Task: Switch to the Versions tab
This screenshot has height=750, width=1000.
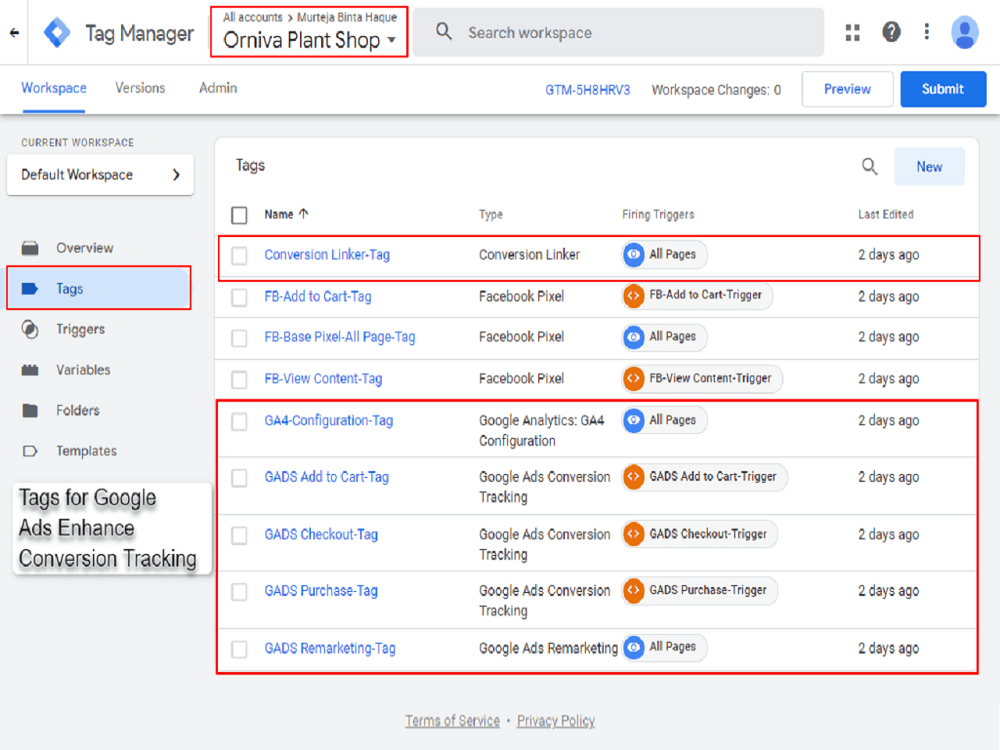Action: [140, 88]
